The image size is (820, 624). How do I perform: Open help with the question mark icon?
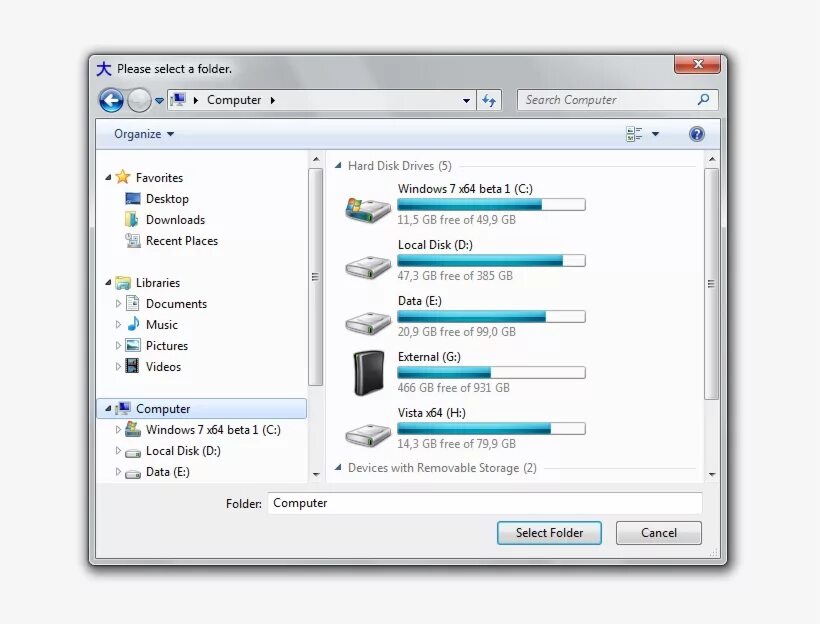tap(697, 134)
